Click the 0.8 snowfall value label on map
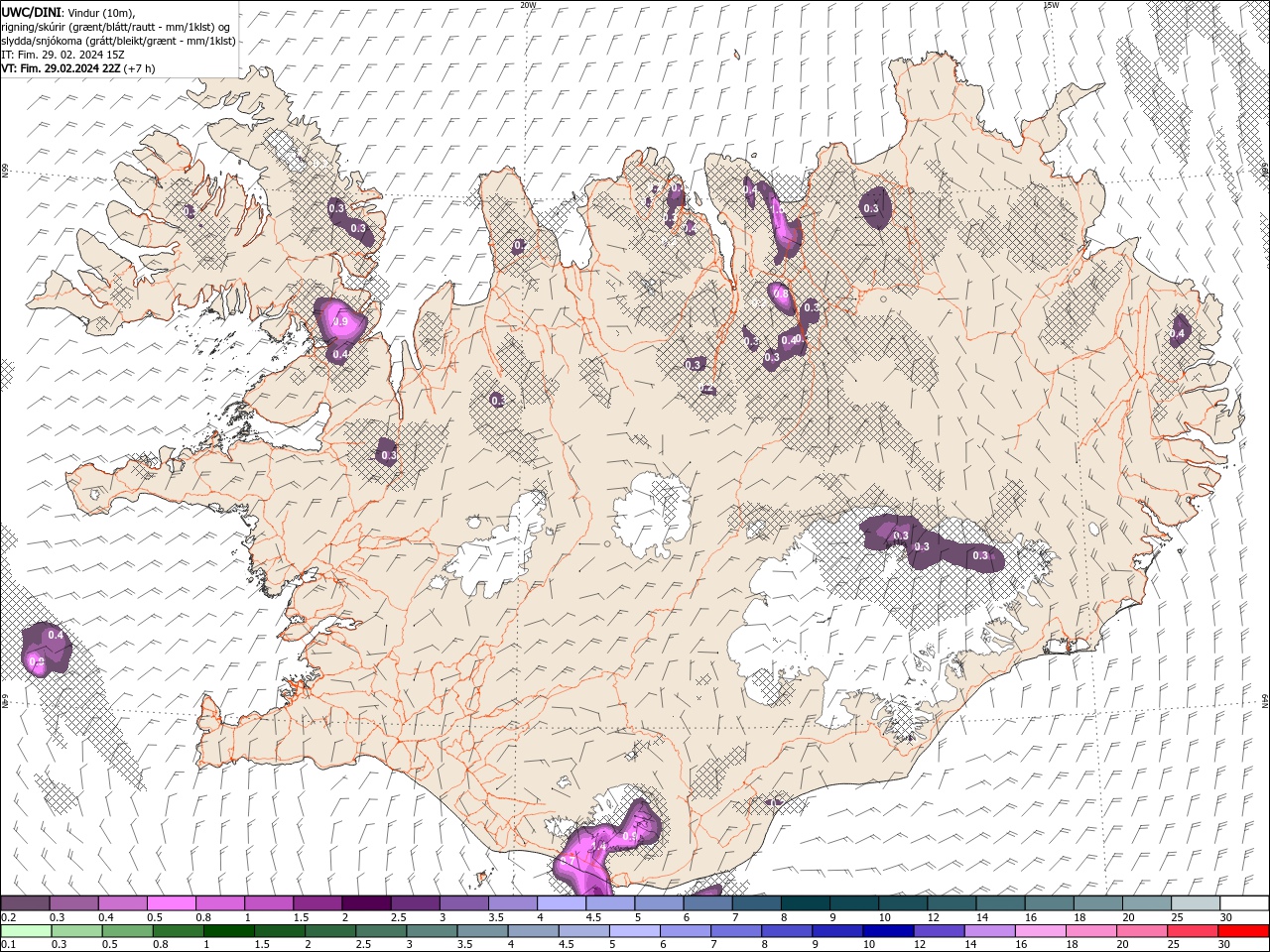1270x952 pixels. [781, 295]
